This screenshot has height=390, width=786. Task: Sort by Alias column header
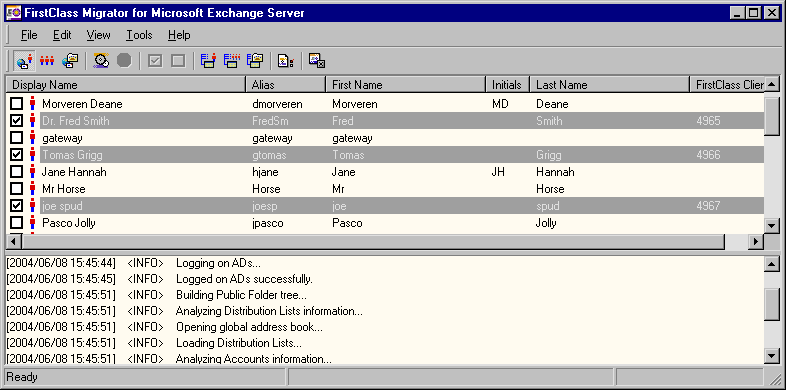coord(286,85)
